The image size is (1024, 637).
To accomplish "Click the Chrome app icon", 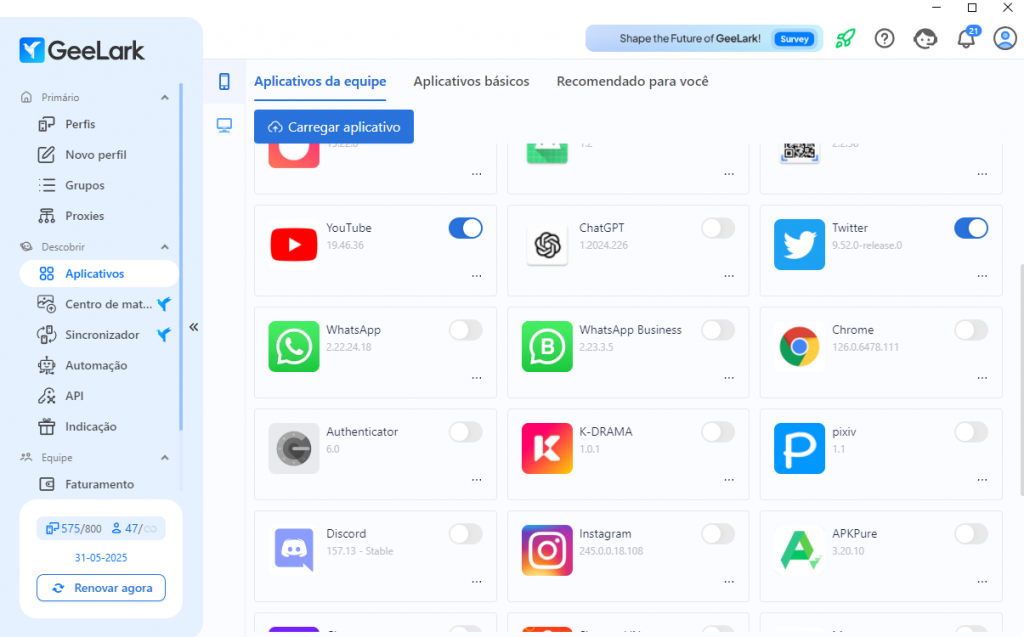I will (x=799, y=346).
